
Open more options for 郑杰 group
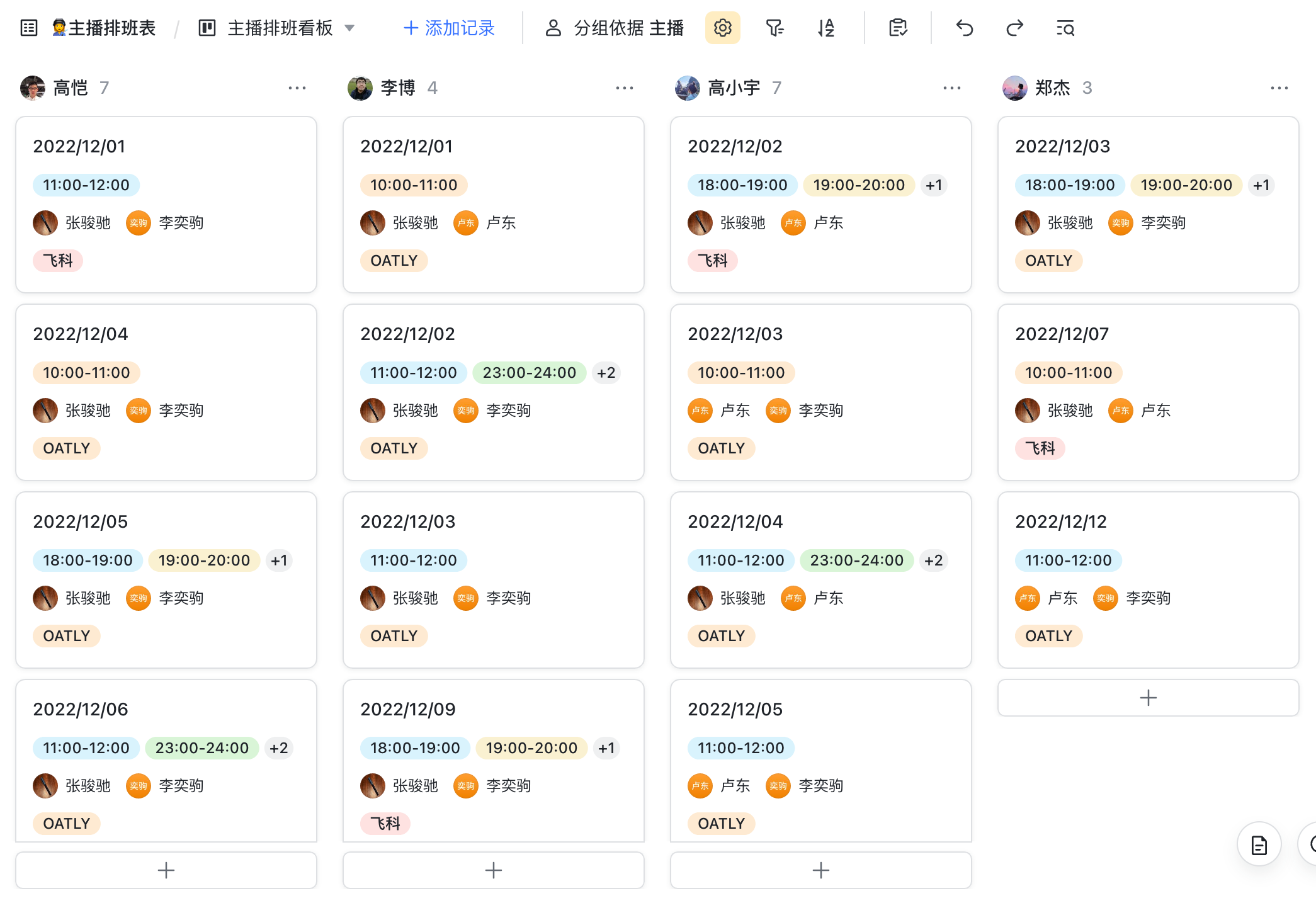pyautogui.click(x=1279, y=88)
